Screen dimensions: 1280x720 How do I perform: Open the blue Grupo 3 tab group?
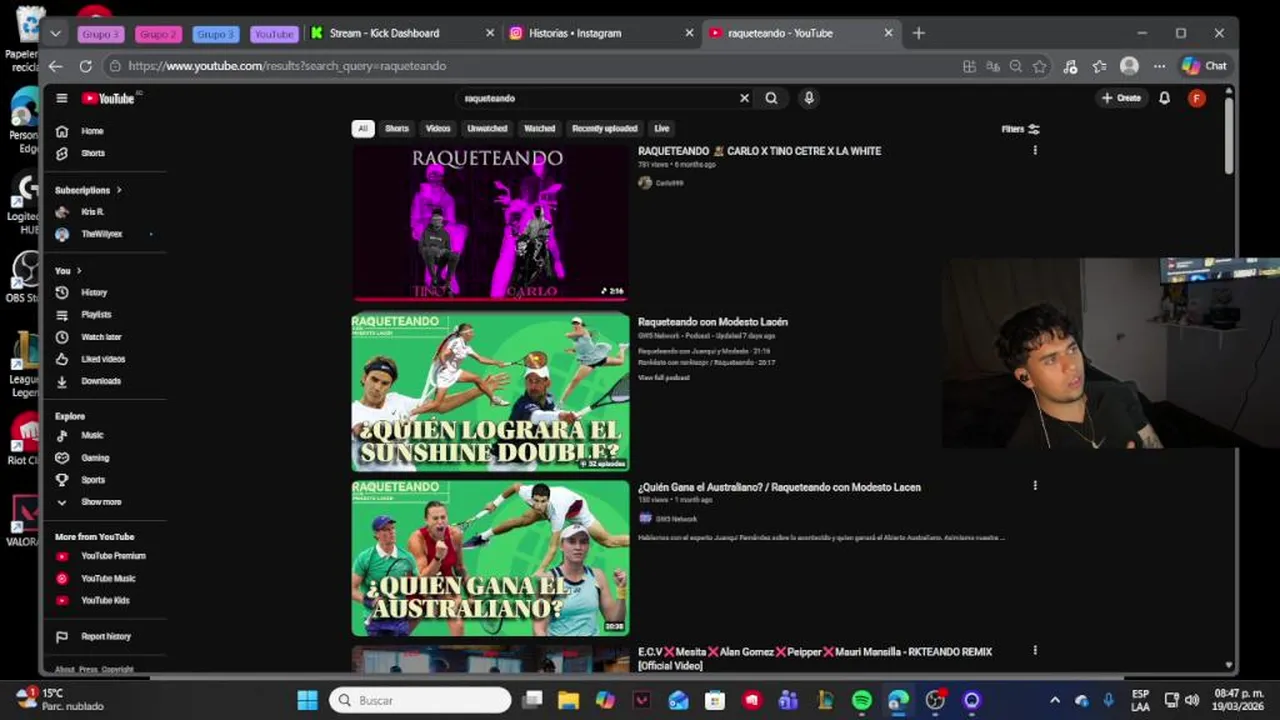pyautogui.click(x=216, y=34)
